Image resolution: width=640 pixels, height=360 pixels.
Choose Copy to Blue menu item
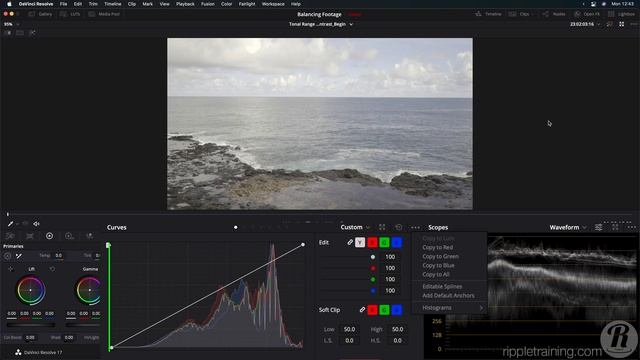(438, 265)
